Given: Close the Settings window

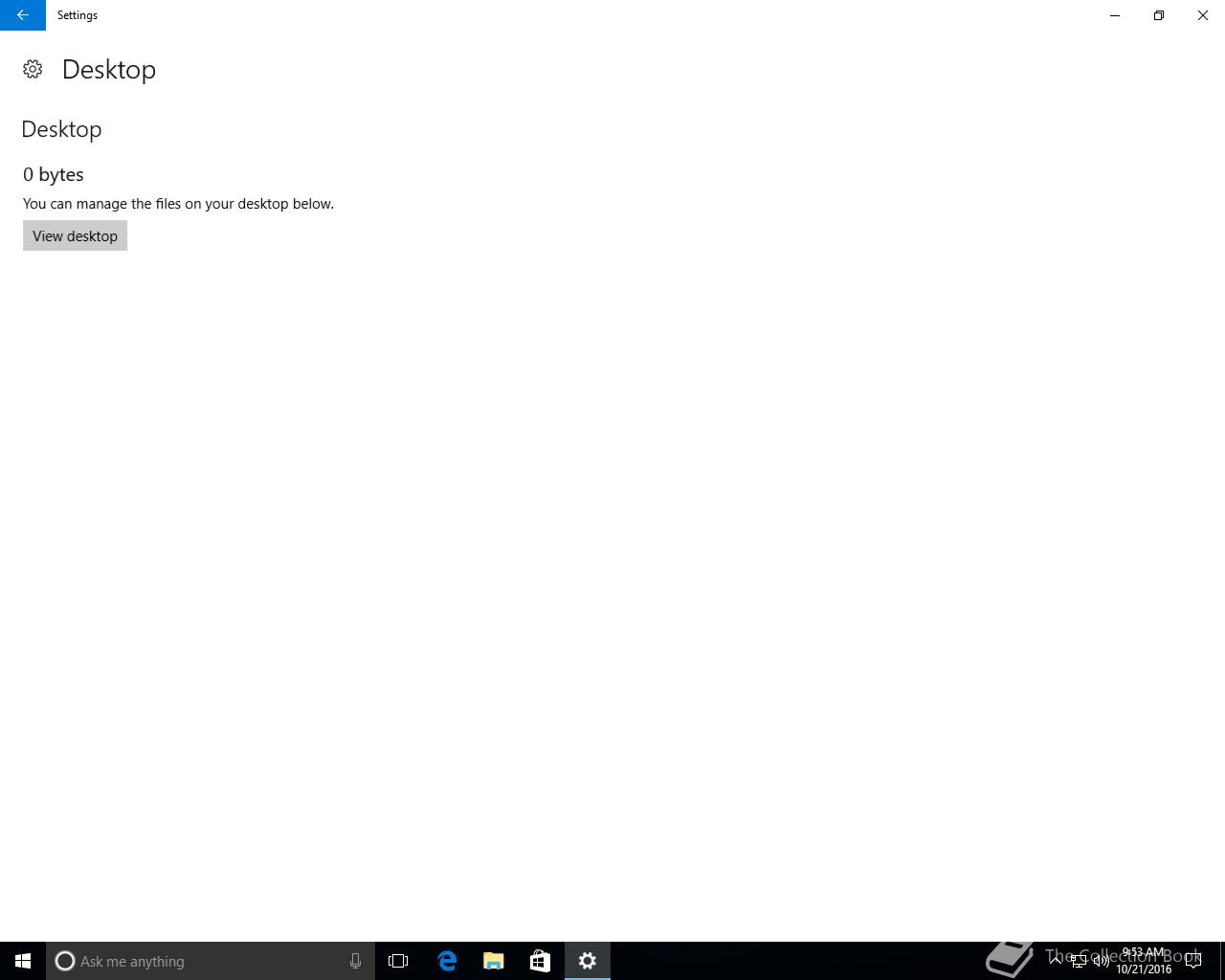Looking at the screenshot, I should tap(1203, 15).
